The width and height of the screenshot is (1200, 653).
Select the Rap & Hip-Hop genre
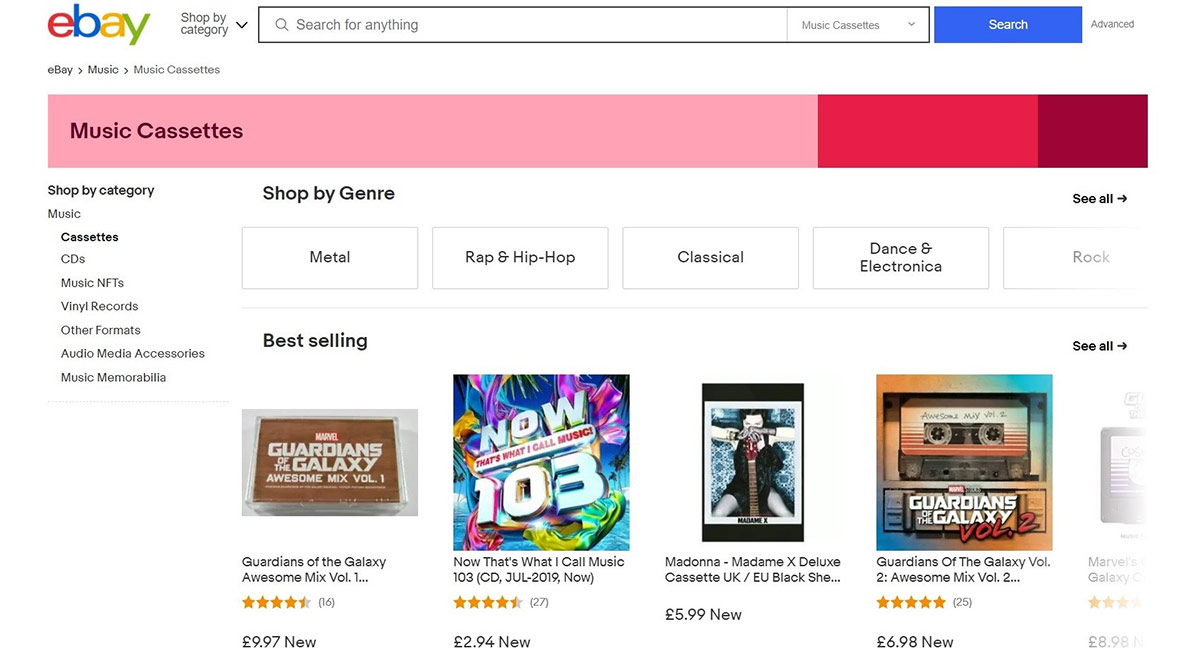tap(520, 258)
